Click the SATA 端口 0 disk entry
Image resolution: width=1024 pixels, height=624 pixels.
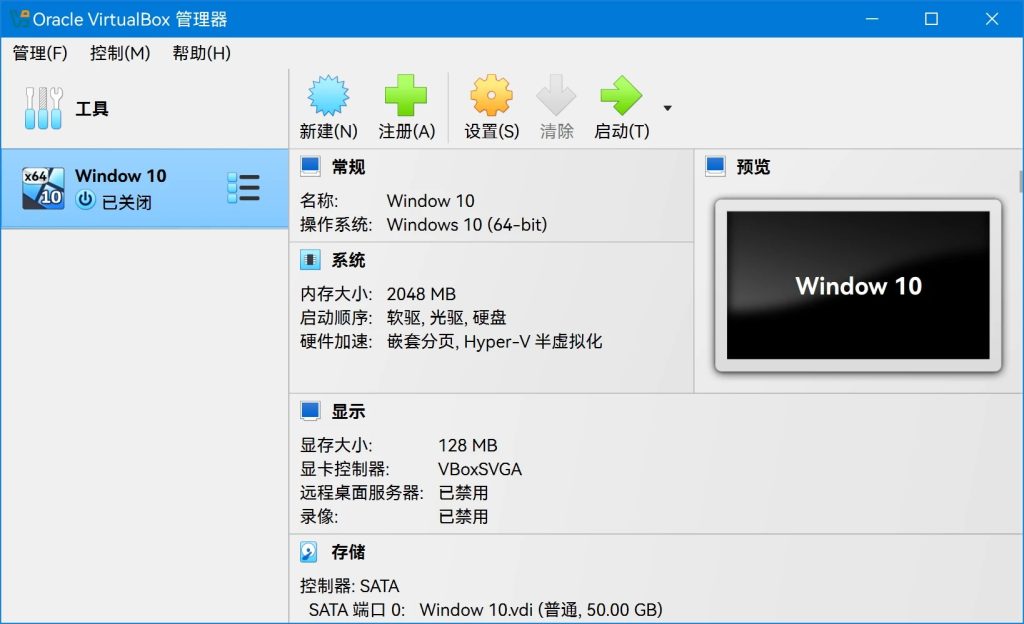(x=450, y=610)
